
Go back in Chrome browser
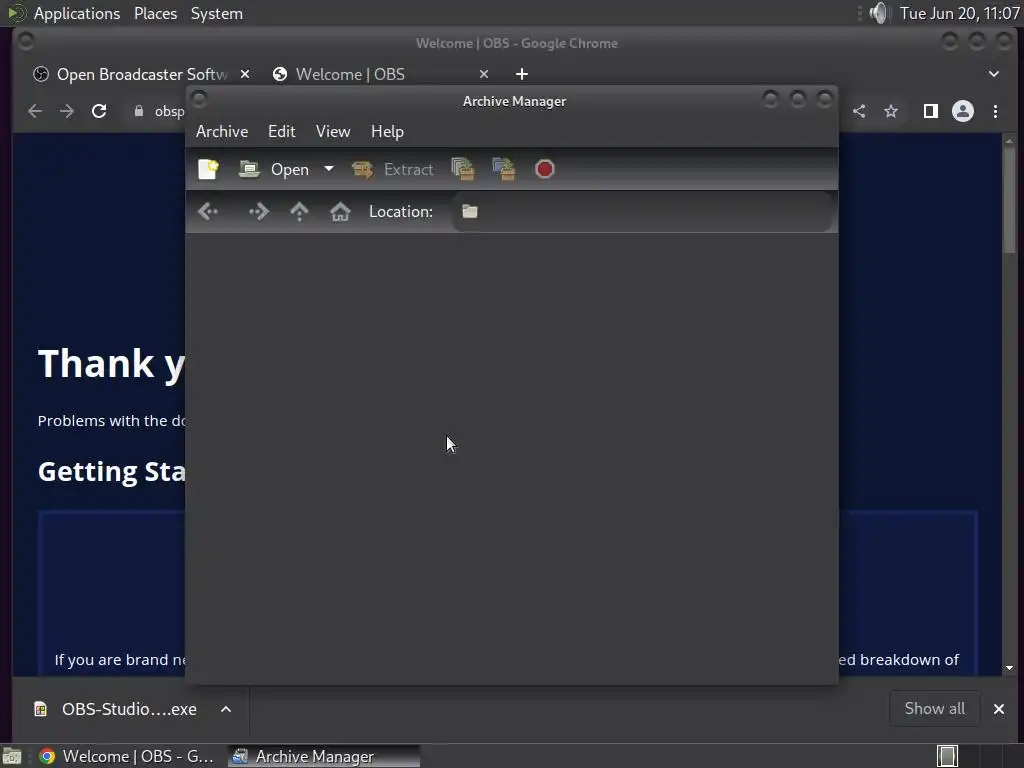(x=35, y=112)
